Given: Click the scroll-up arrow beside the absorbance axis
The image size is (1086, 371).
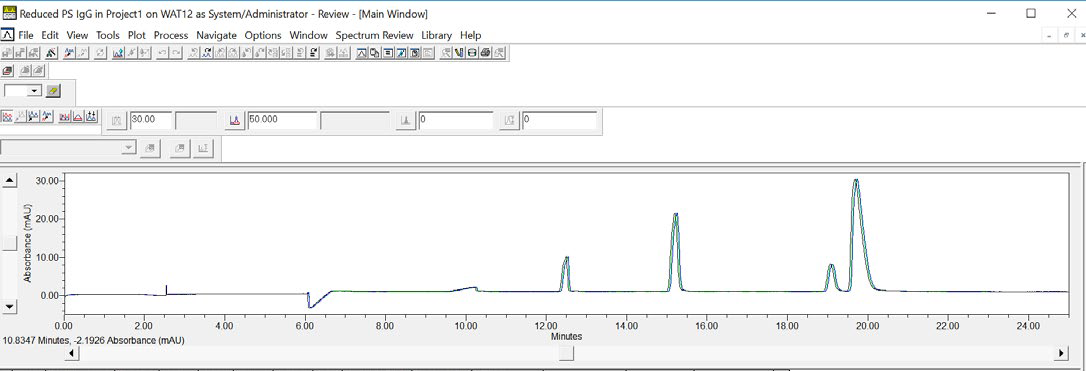Looking at the screenshot, I should click(x=10, y=181).
